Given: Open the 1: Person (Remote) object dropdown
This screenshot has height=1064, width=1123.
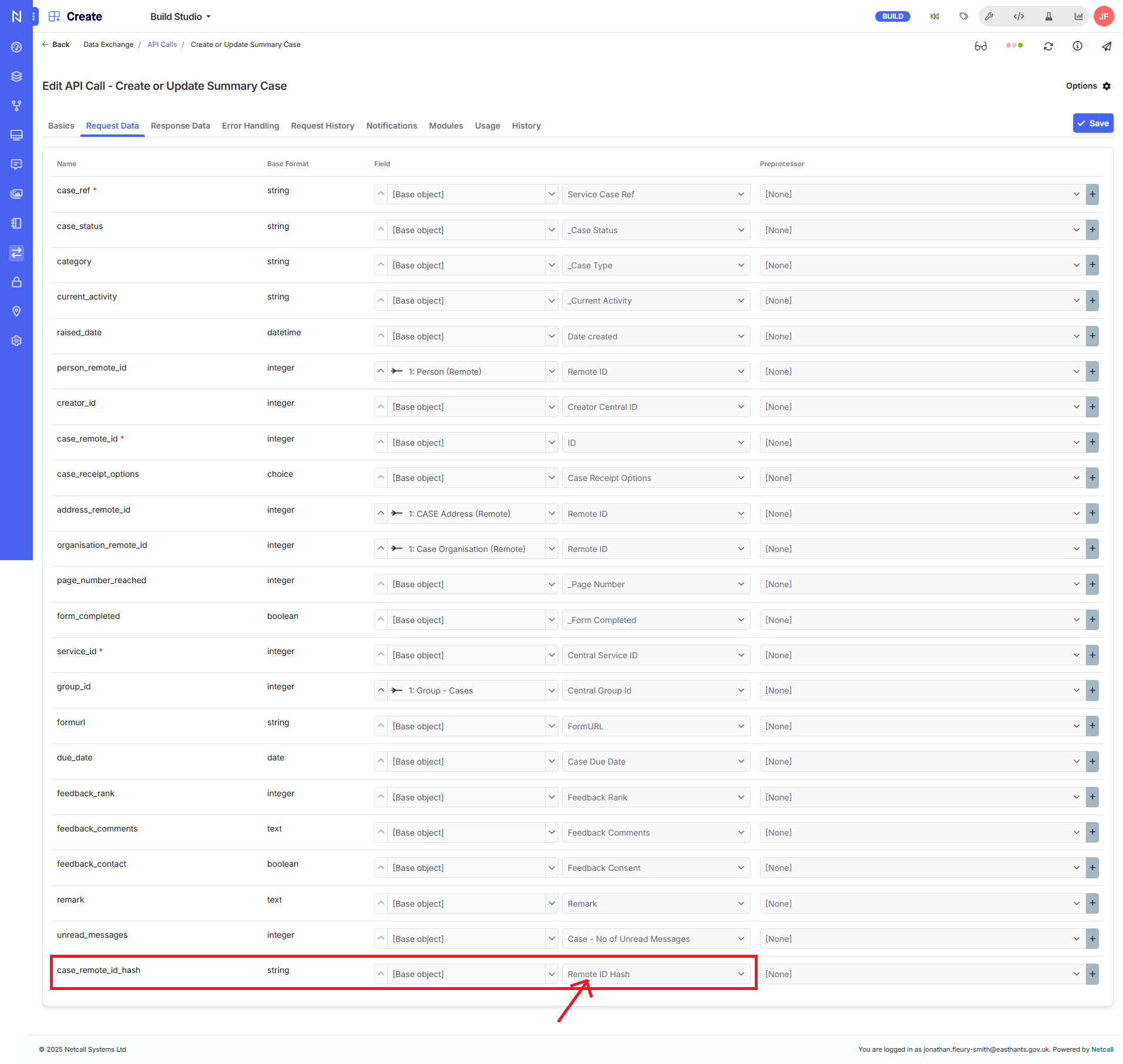Looking at the screenshot, I should pyautogui.click(x=472, y=372).
